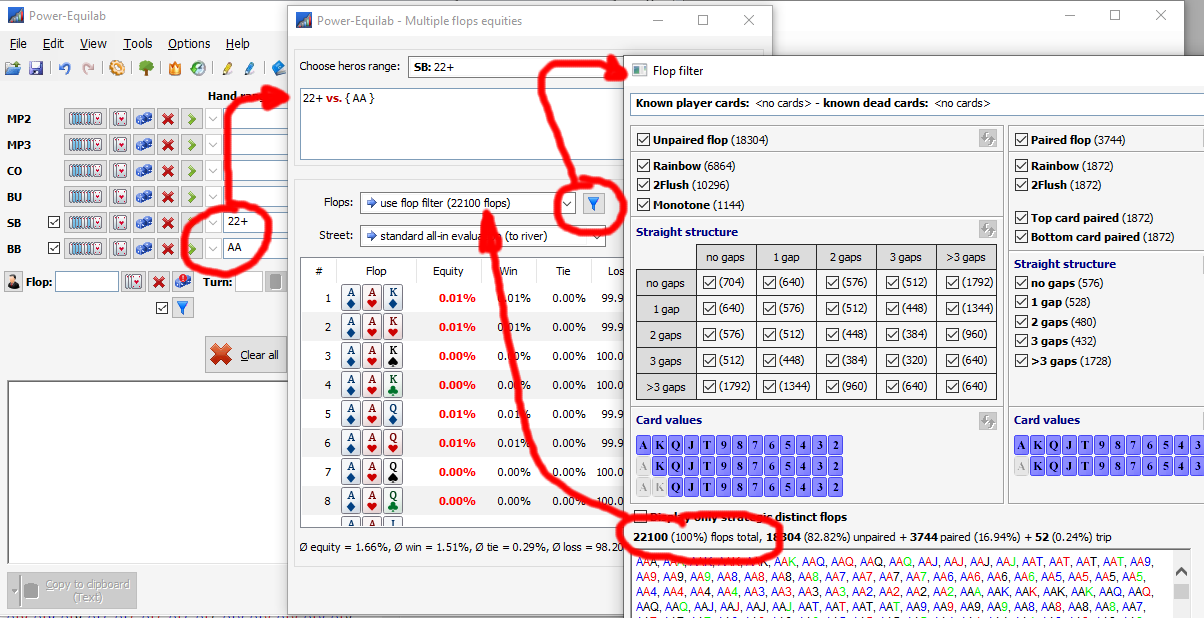Click the flame toolbar icon
This screenshot has height=618, width=1204.
pos(175,68)
